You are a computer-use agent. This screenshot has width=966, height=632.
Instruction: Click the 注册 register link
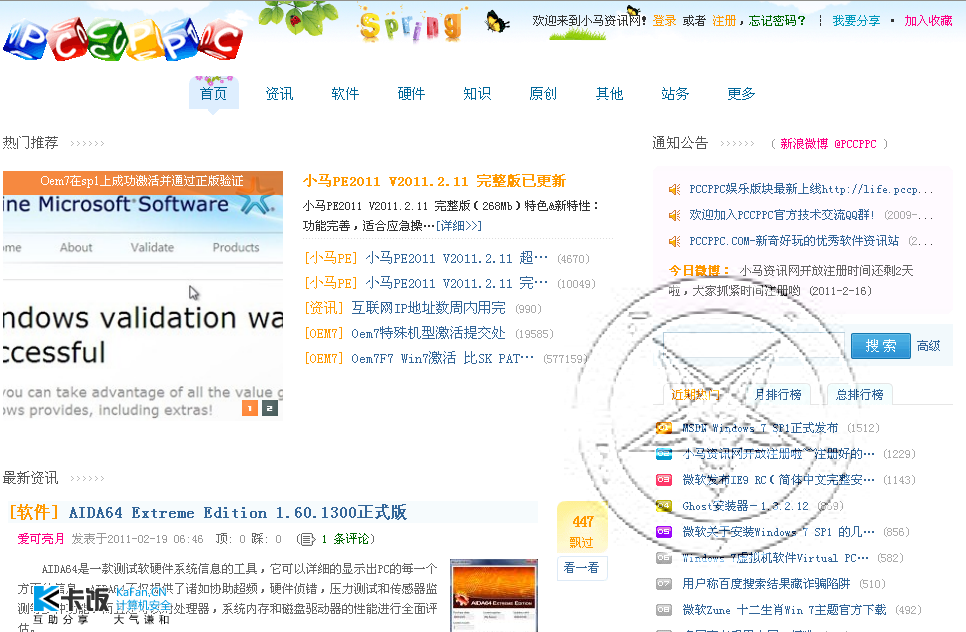[x=724, y=21]
